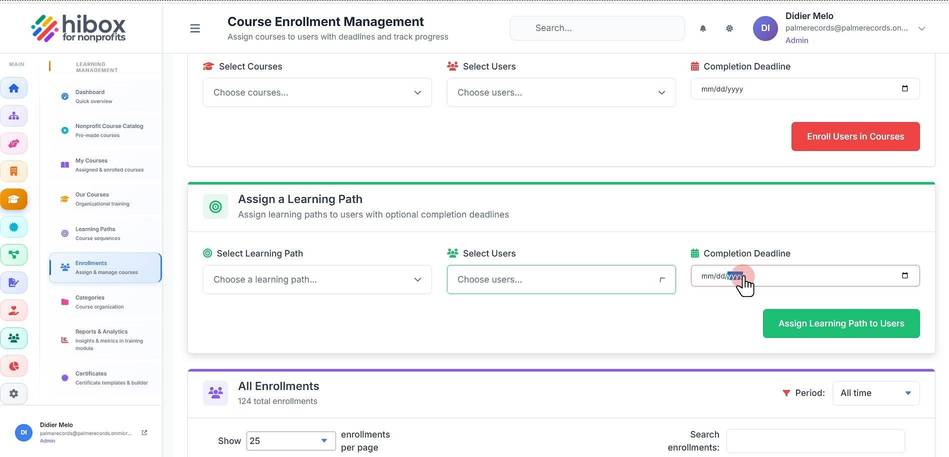949x457 pixels.
Task: Click the top Completion Deadline date field
Action: (x=805, y=89)
